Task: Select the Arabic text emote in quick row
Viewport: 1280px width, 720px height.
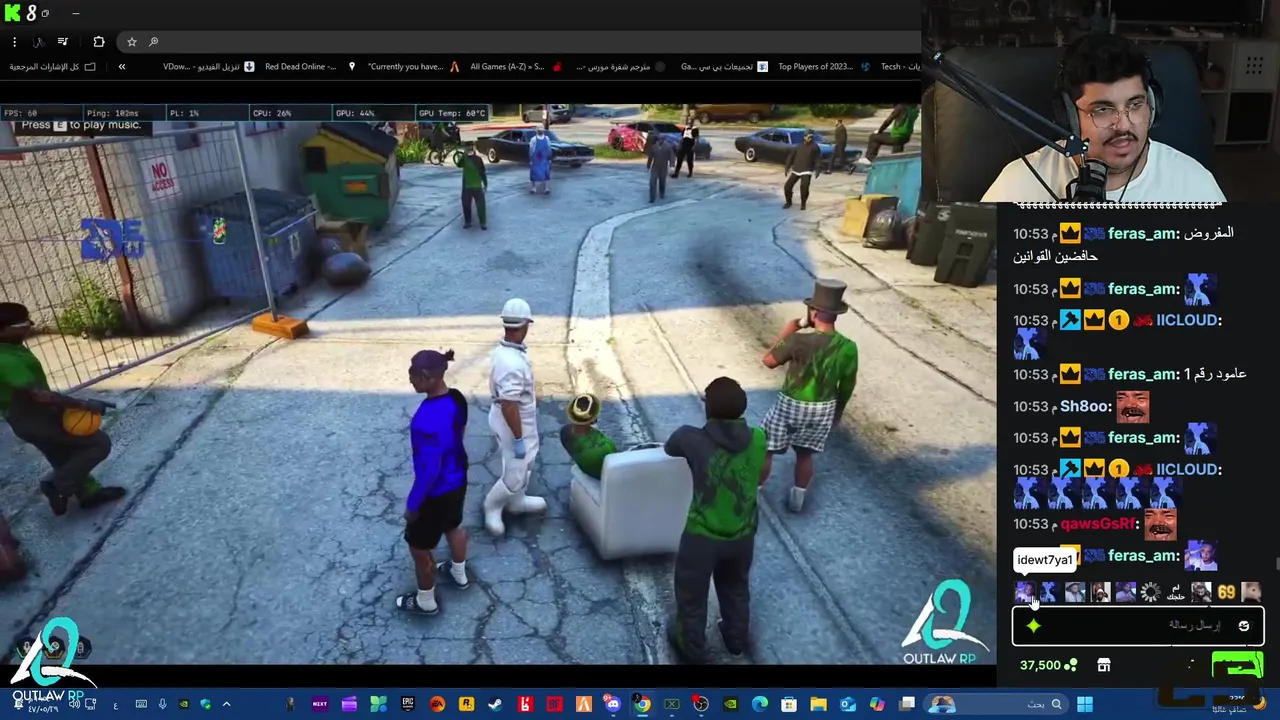Action: pyautogui.click(x=1176, y=592)
